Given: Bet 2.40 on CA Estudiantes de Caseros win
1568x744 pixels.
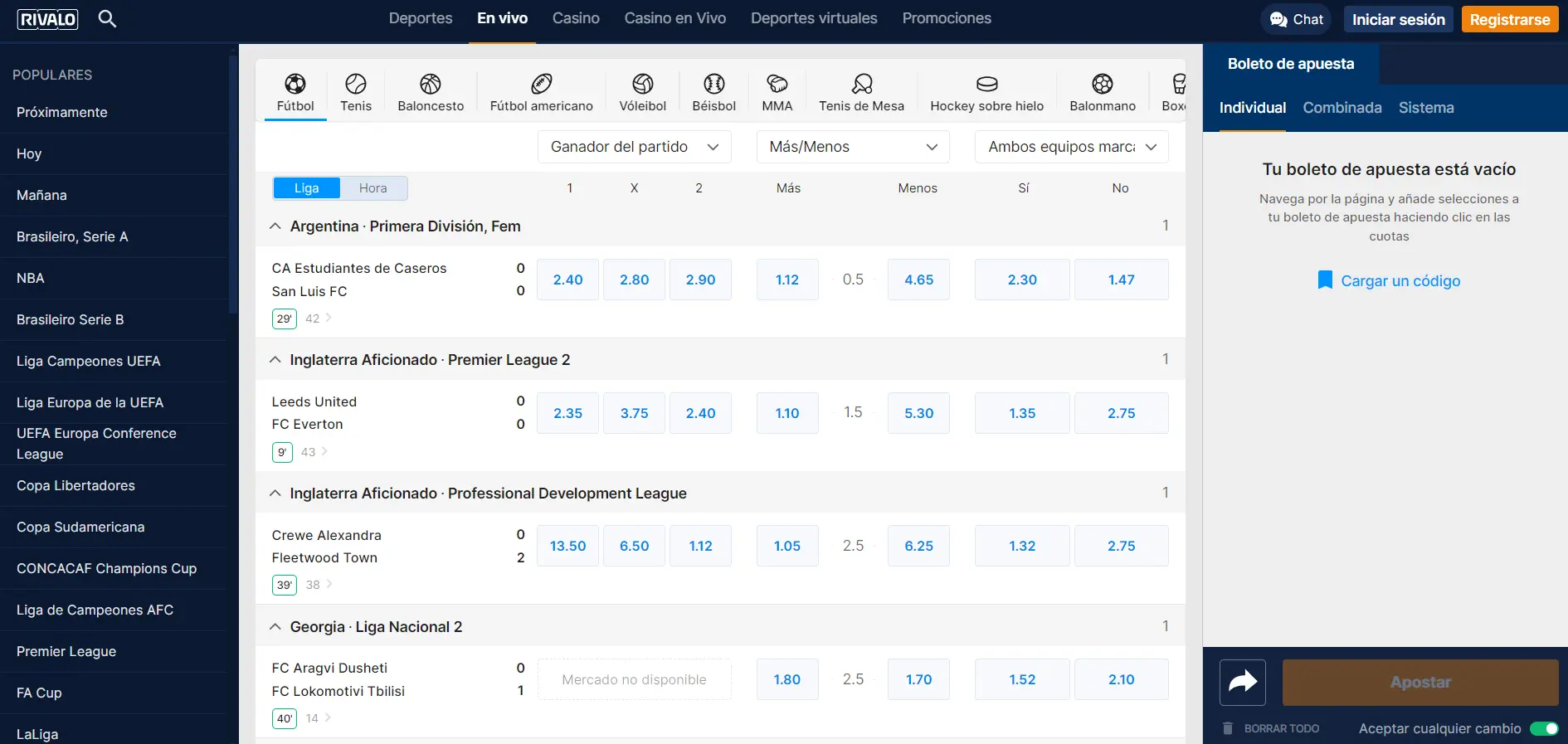Looking at the screenshot, I should [x=568, y=280].
